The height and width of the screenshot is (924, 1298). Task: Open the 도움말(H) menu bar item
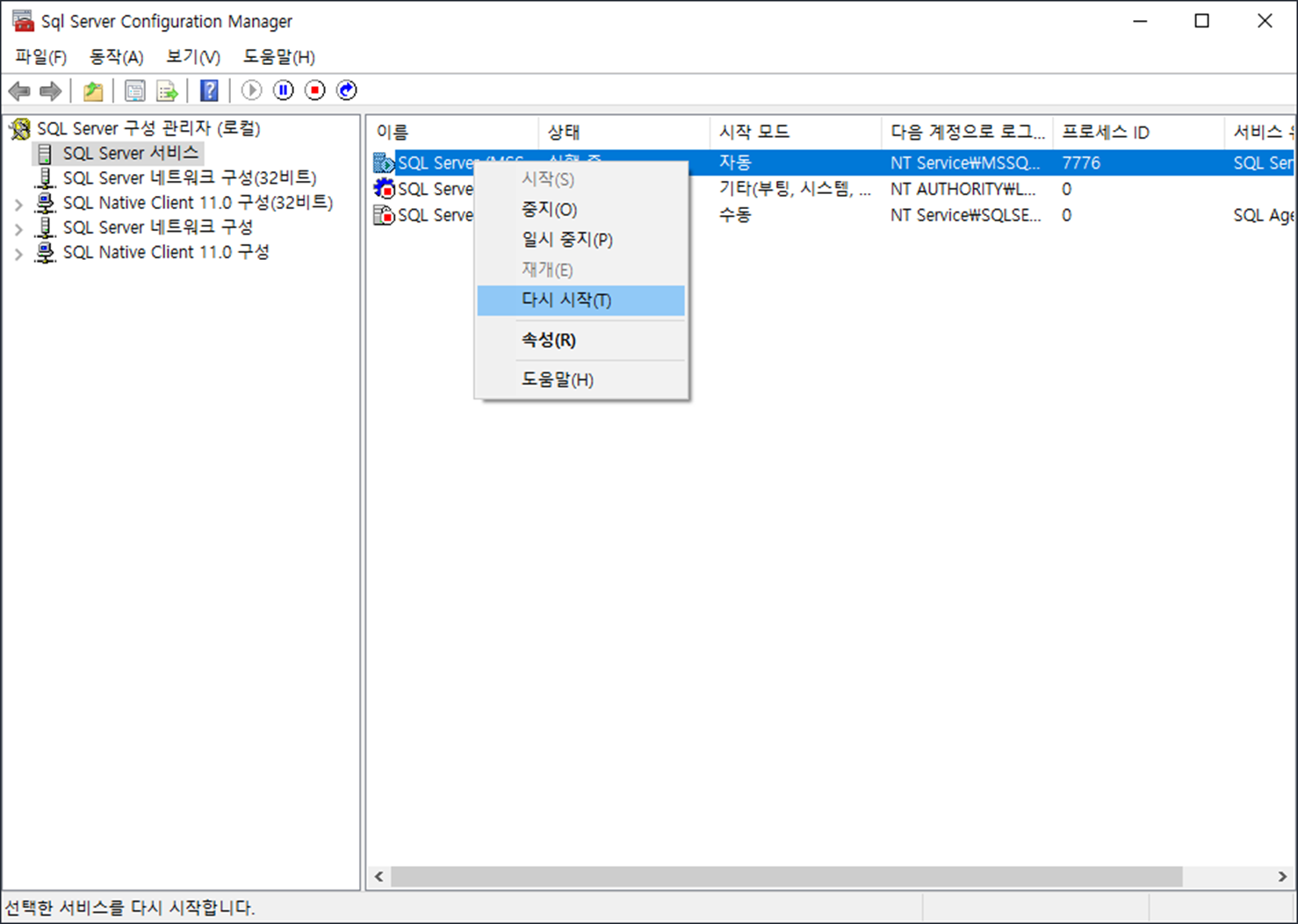click(x=279, y=57)
